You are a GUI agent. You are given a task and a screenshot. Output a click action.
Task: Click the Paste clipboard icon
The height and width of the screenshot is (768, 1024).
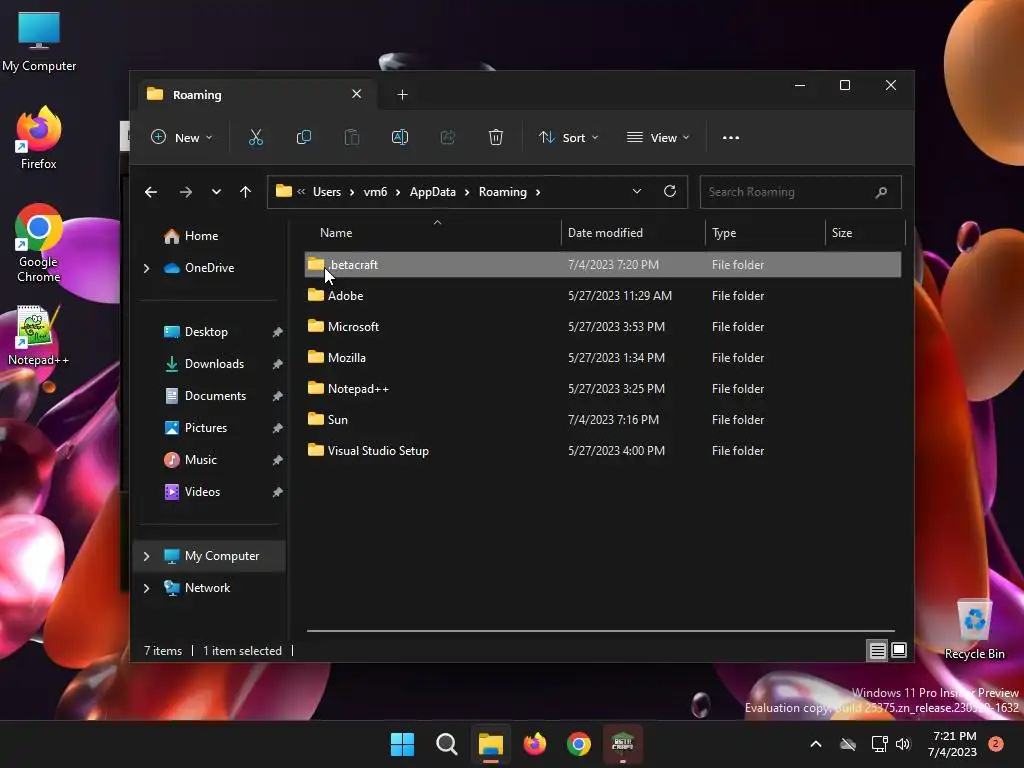click(351, 137)
